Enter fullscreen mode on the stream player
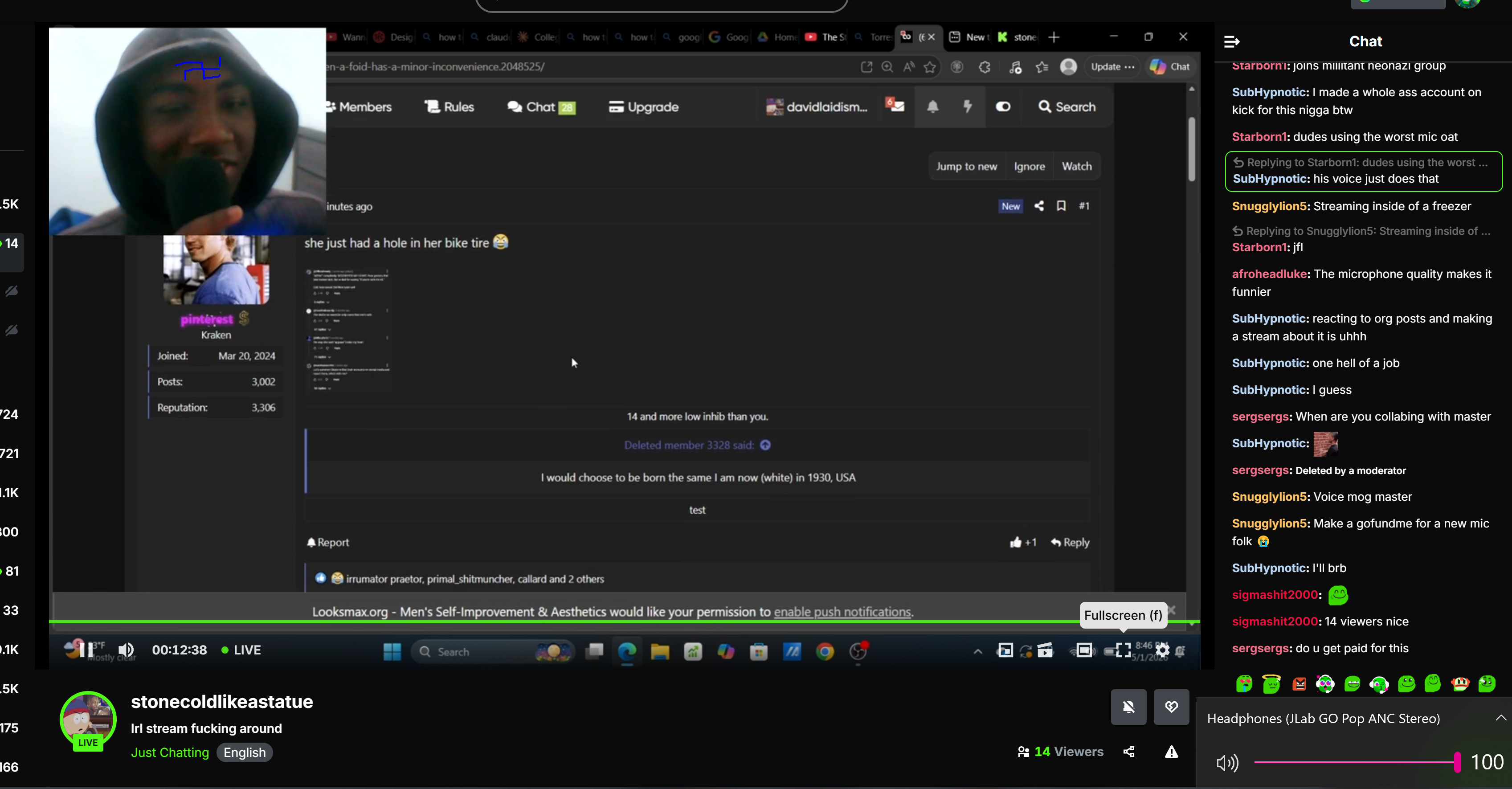 click(1123, 650)
